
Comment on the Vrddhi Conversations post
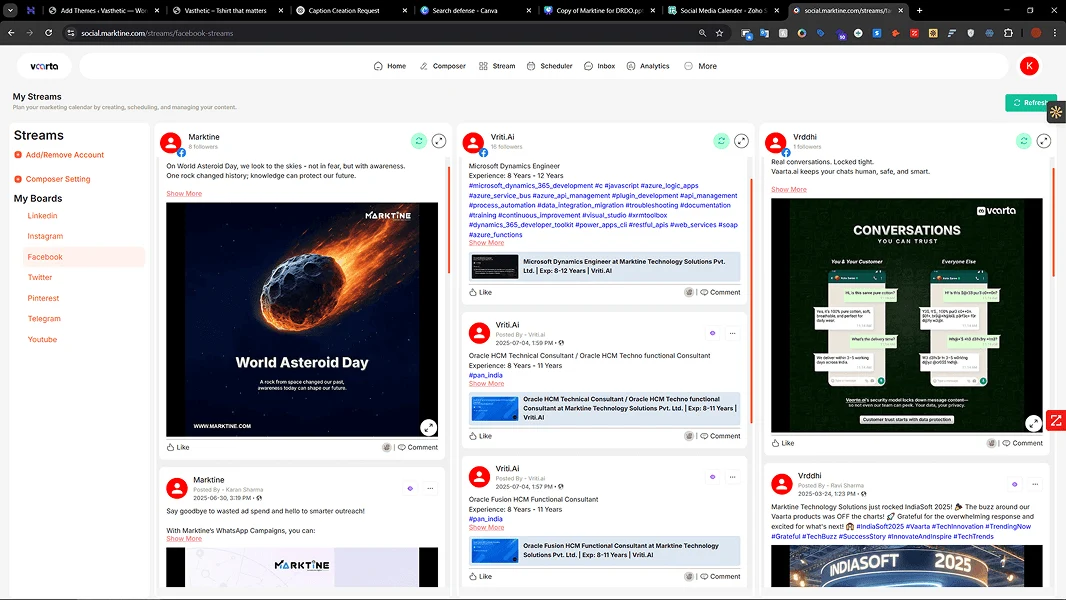(1022, 443)
